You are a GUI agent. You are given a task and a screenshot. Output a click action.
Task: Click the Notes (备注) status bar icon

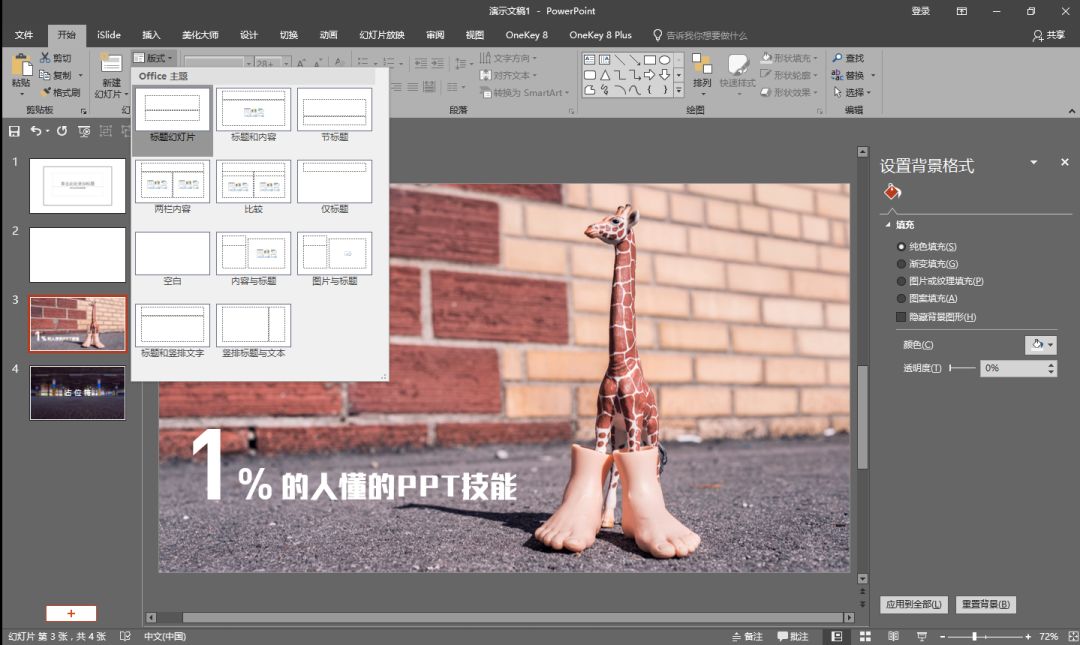click(x=747, y=636)
